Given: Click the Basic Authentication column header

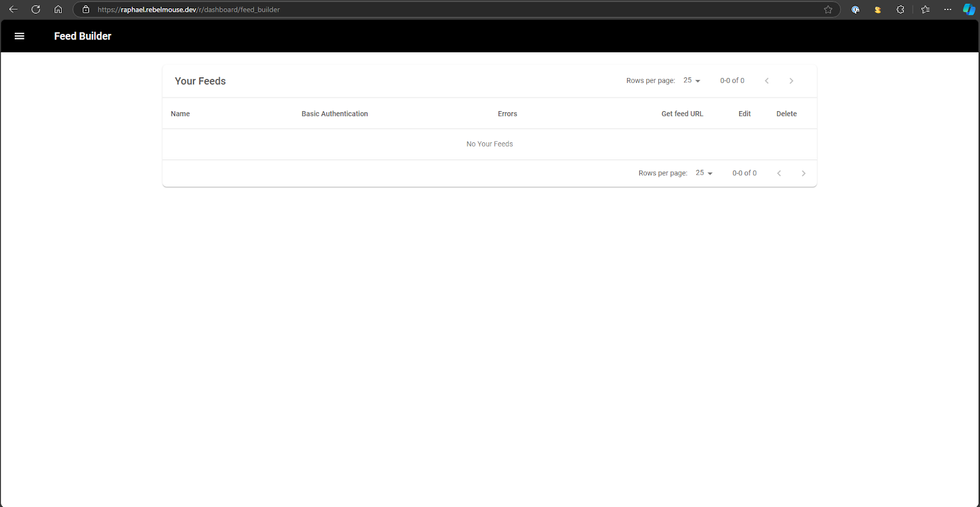Looking at the screenshot, I should (334, 114).
